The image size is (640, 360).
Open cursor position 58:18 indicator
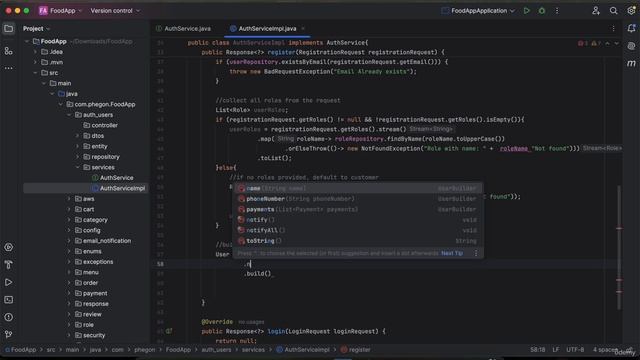coord(538,350)
